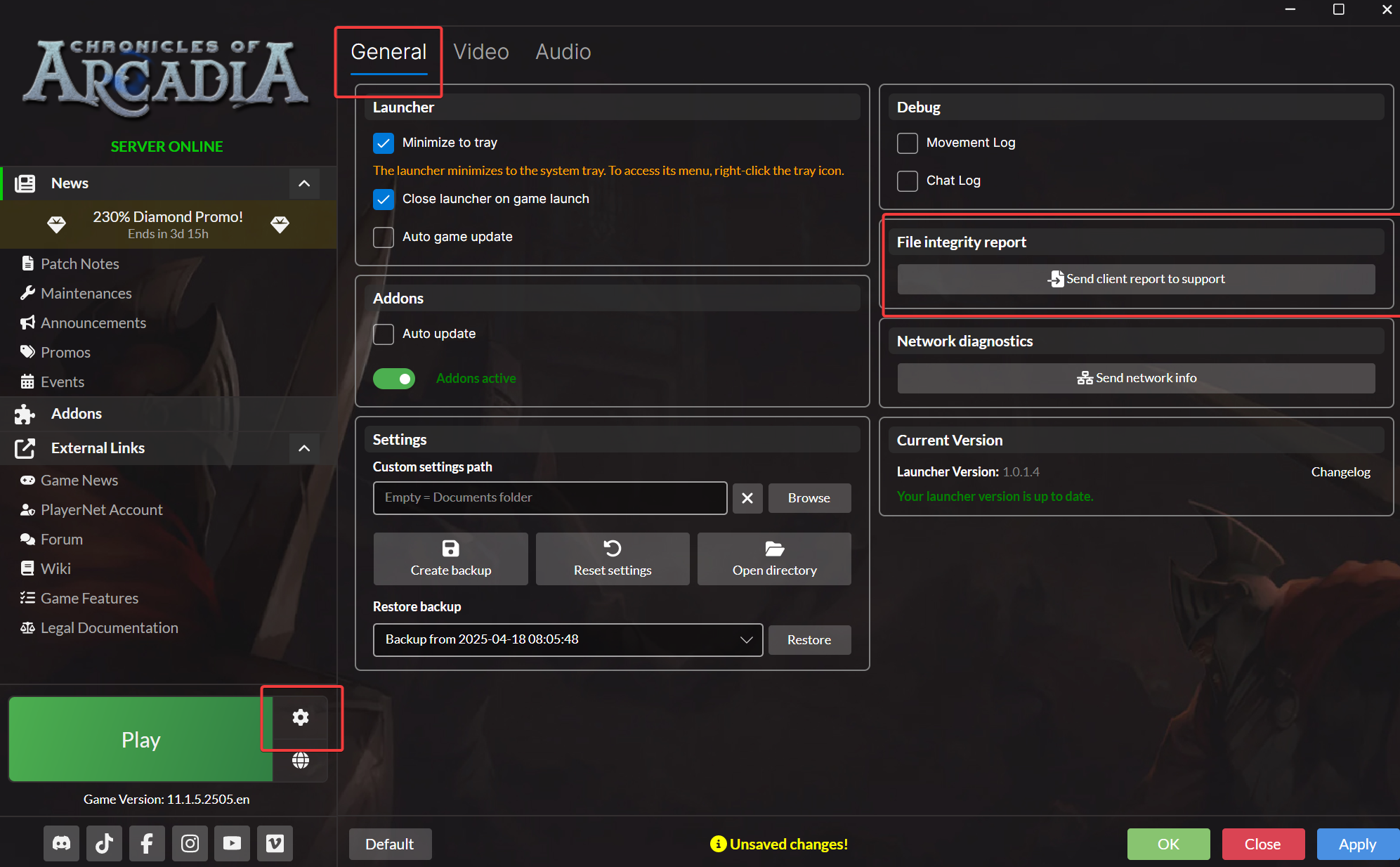Image resolution: width=1400 pixels, height=867 pixels.
Task: Open the TikTok social icon
Action: (104, 843)
